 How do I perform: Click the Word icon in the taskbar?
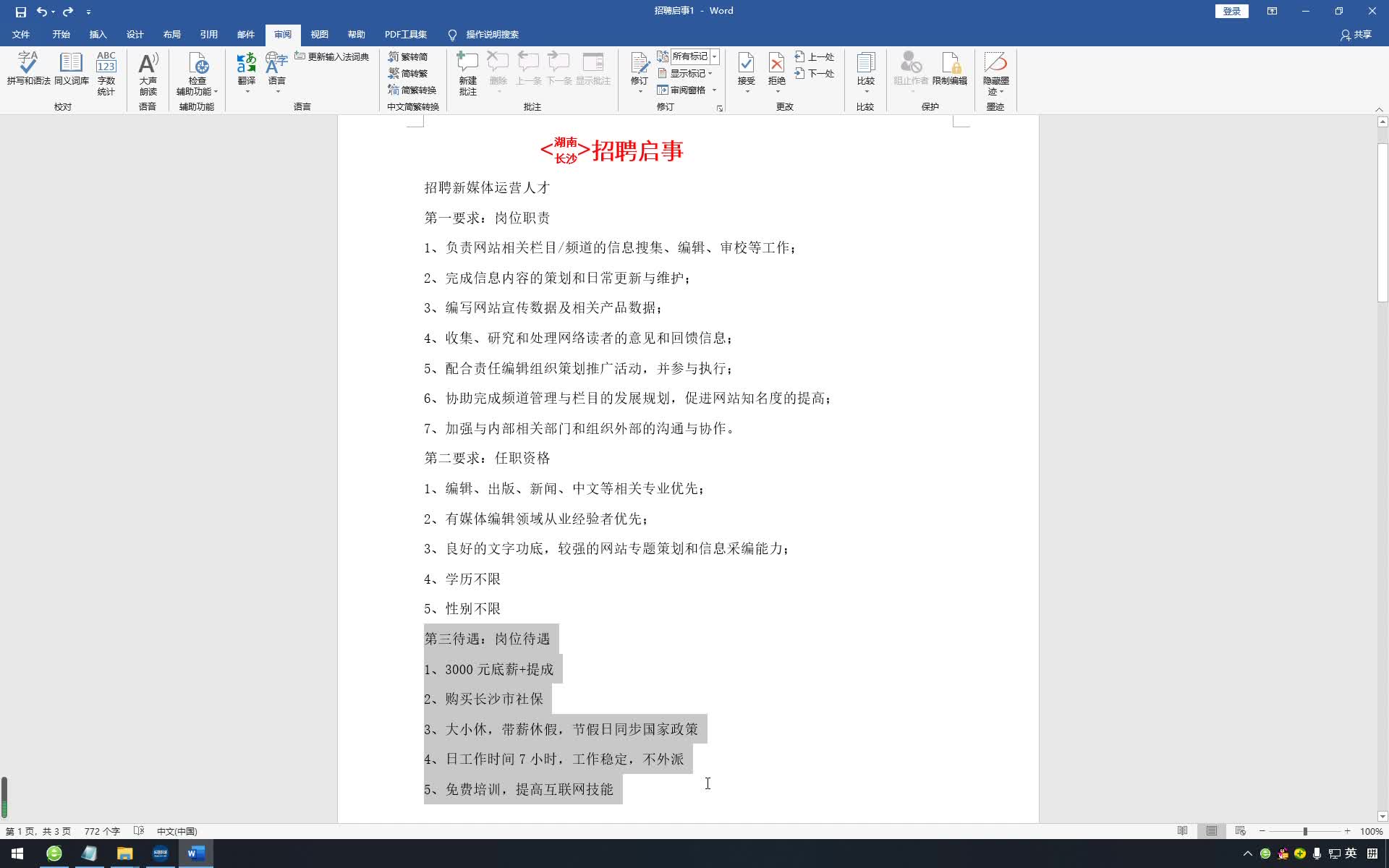click(x=195, y=854)
